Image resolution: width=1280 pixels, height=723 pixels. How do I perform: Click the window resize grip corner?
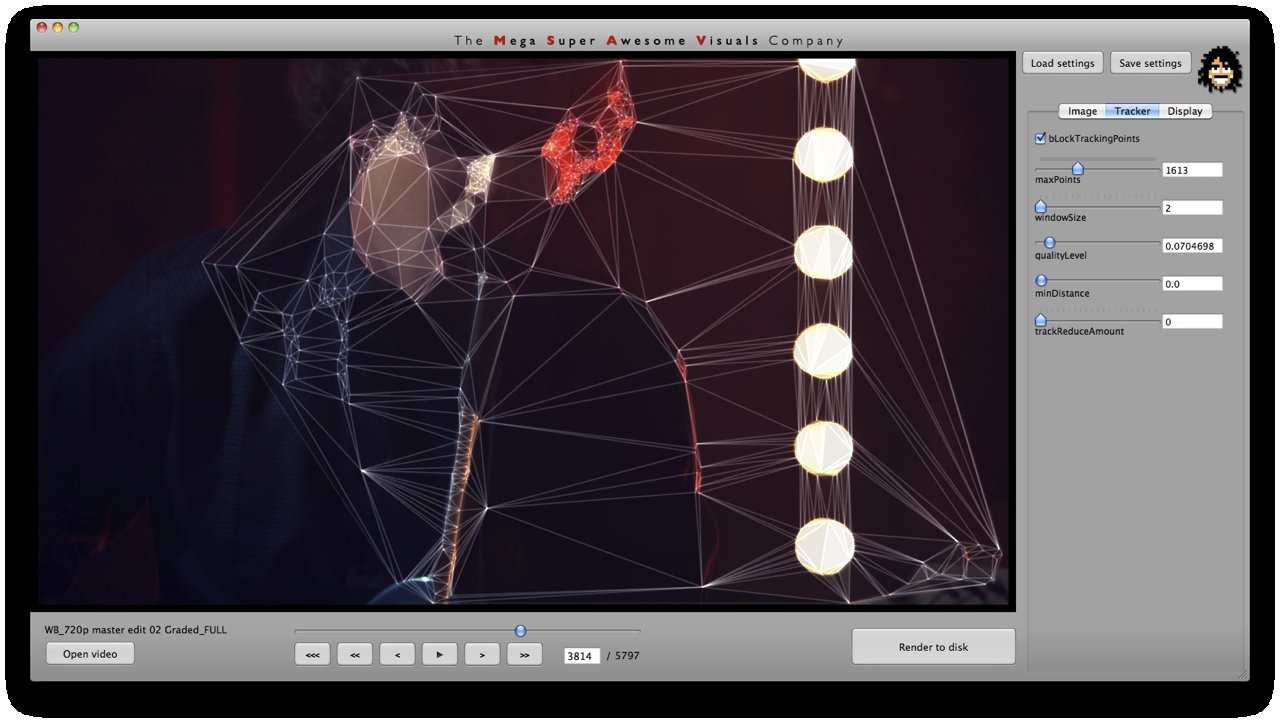coord(1242,674)
